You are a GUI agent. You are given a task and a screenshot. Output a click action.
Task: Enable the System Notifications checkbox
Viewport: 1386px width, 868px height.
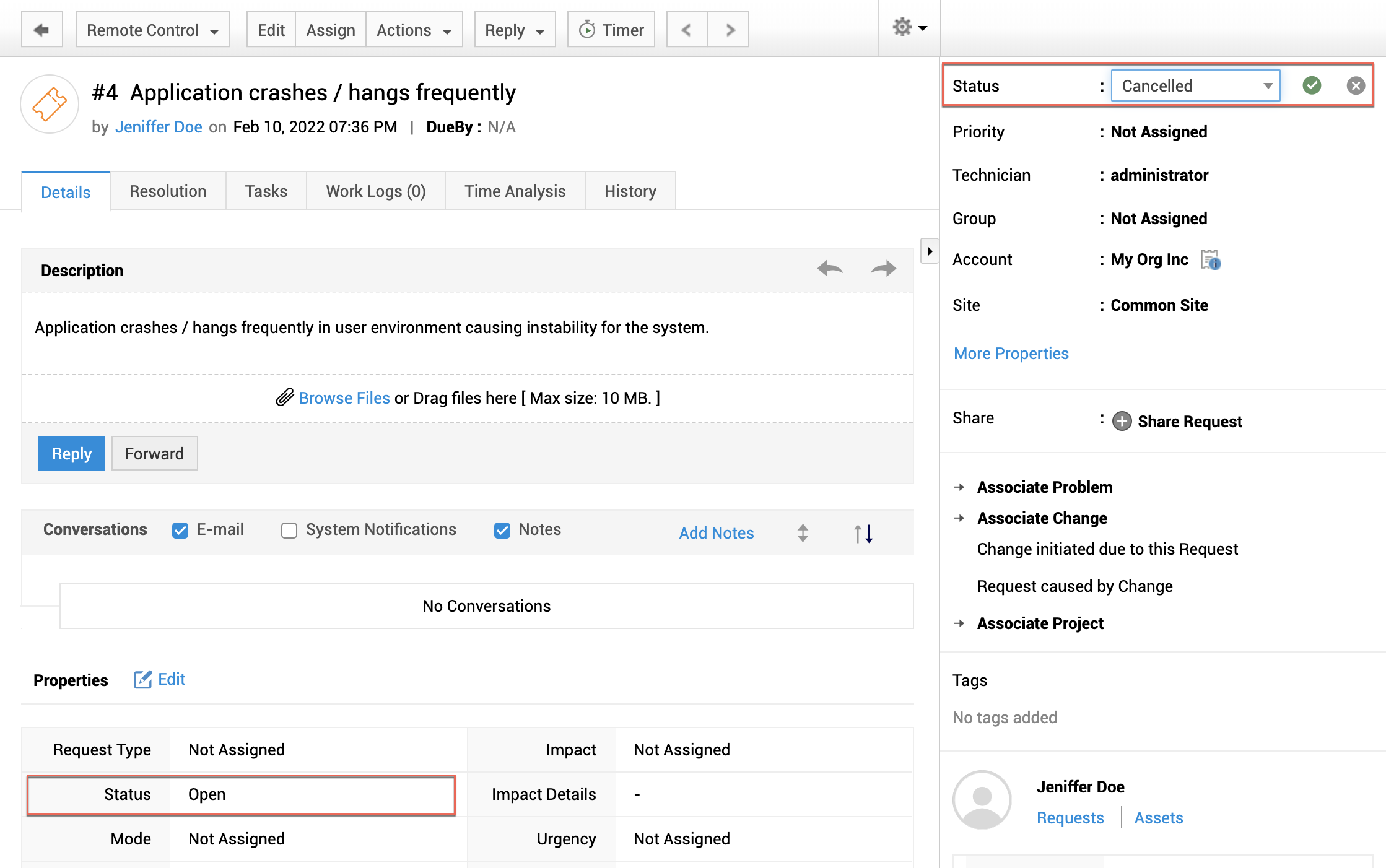289,531
